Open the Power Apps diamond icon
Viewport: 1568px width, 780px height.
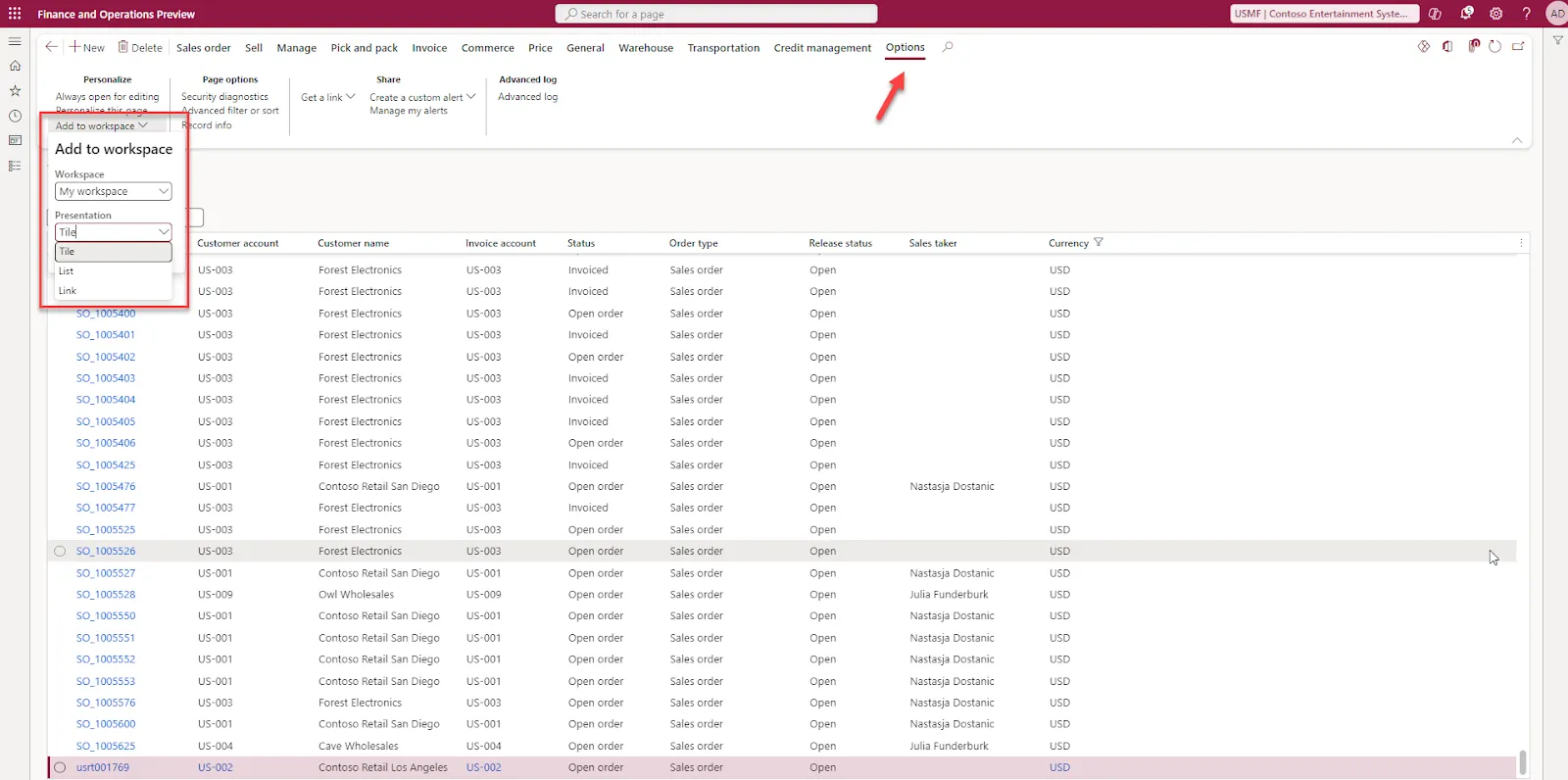pos(1424,47)
